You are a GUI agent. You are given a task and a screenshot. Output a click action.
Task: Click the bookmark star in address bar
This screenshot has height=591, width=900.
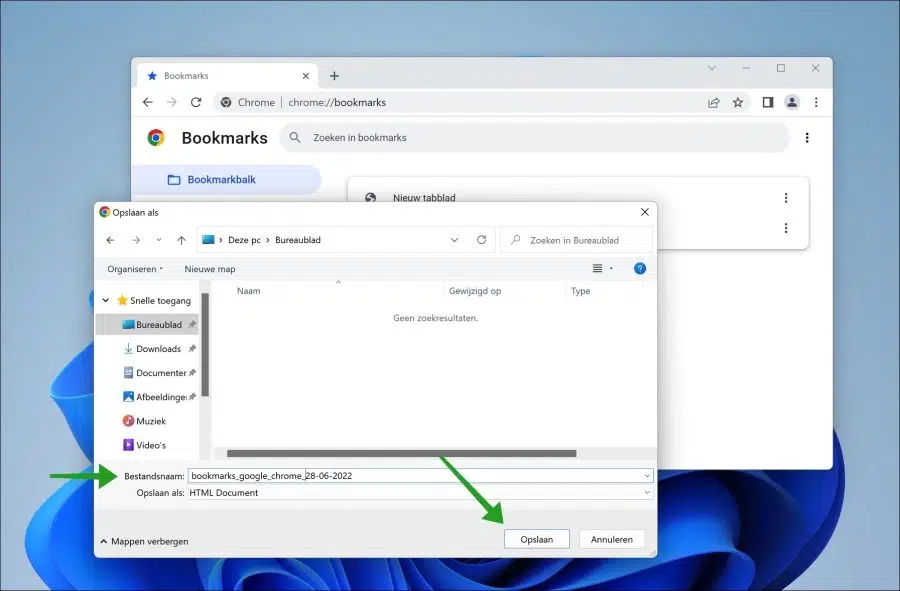[738, 102]
